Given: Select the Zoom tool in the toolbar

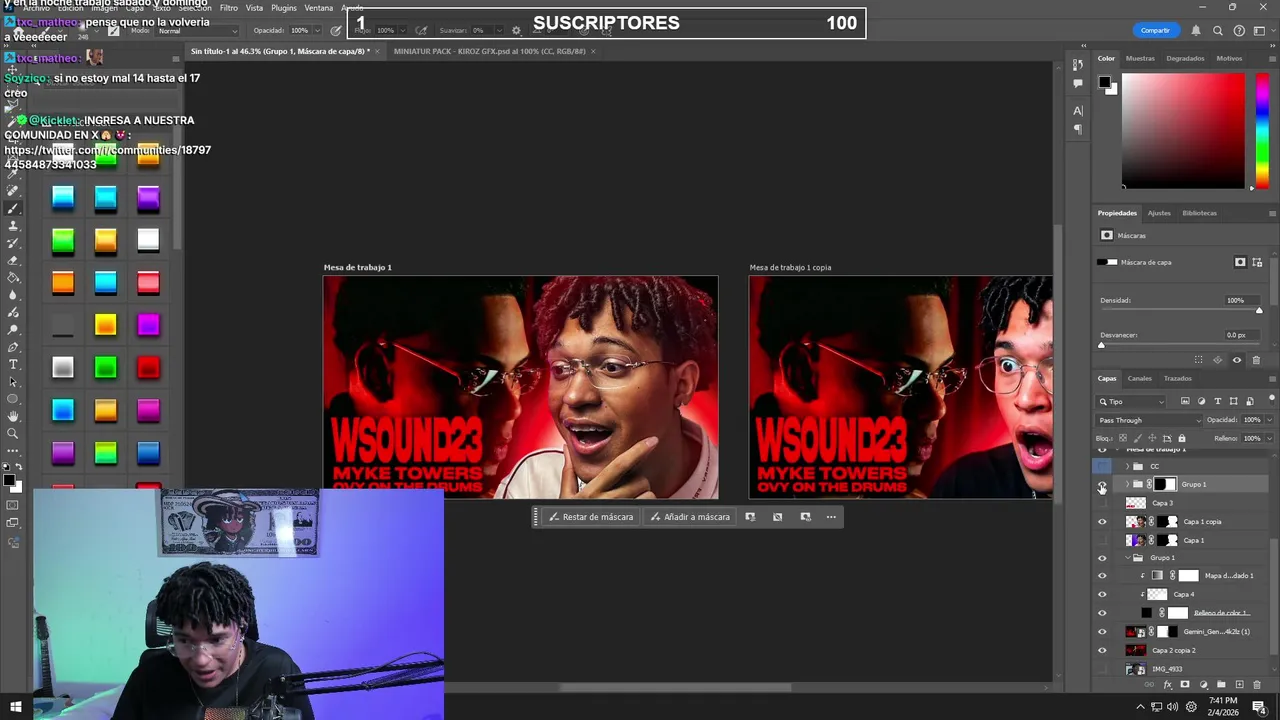Looking at the screenshot, I should coord(13,434).
